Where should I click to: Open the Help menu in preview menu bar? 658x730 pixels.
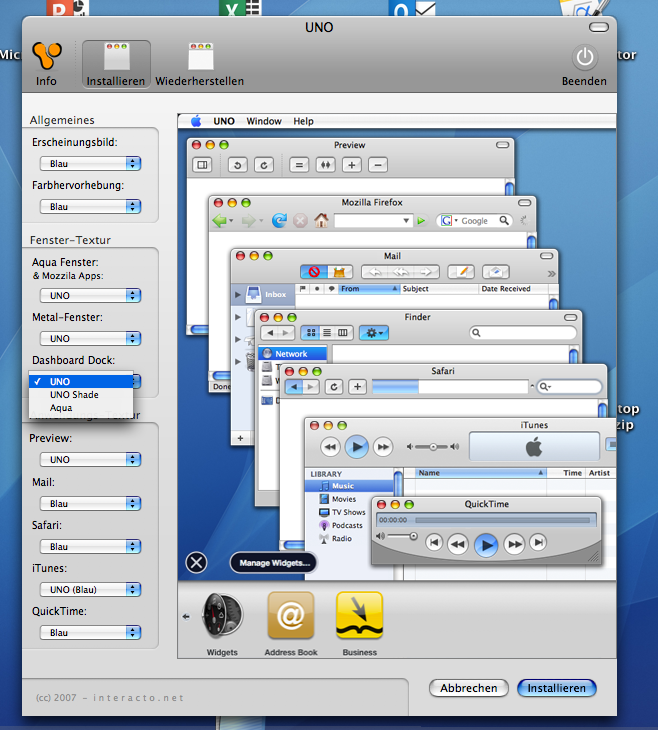coord(303,121)
